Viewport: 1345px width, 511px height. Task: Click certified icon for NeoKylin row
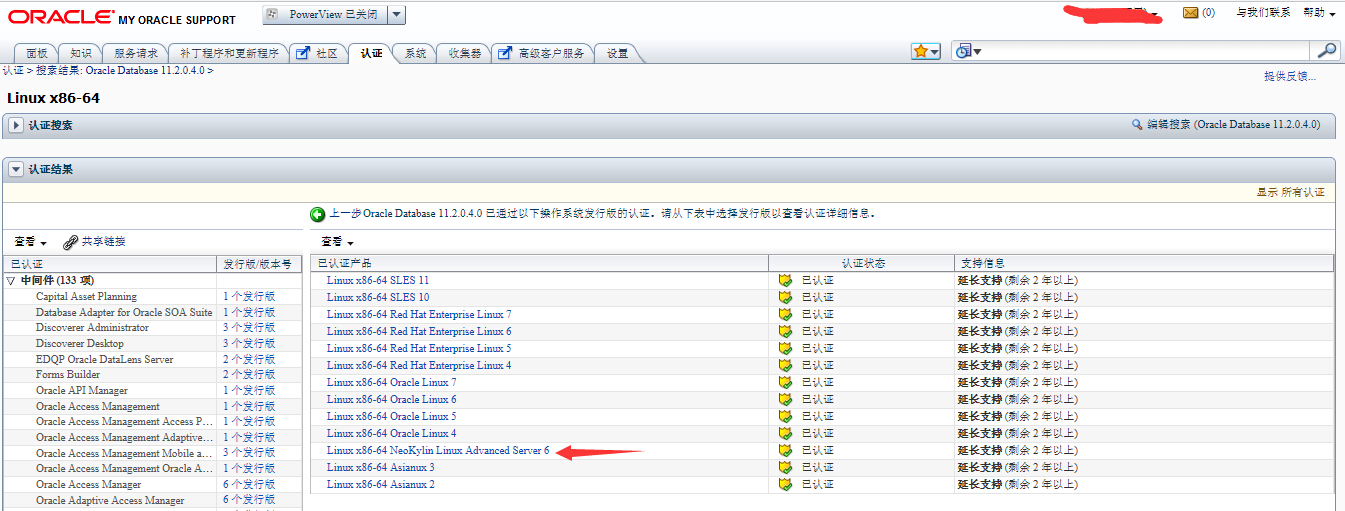(785, 450)
